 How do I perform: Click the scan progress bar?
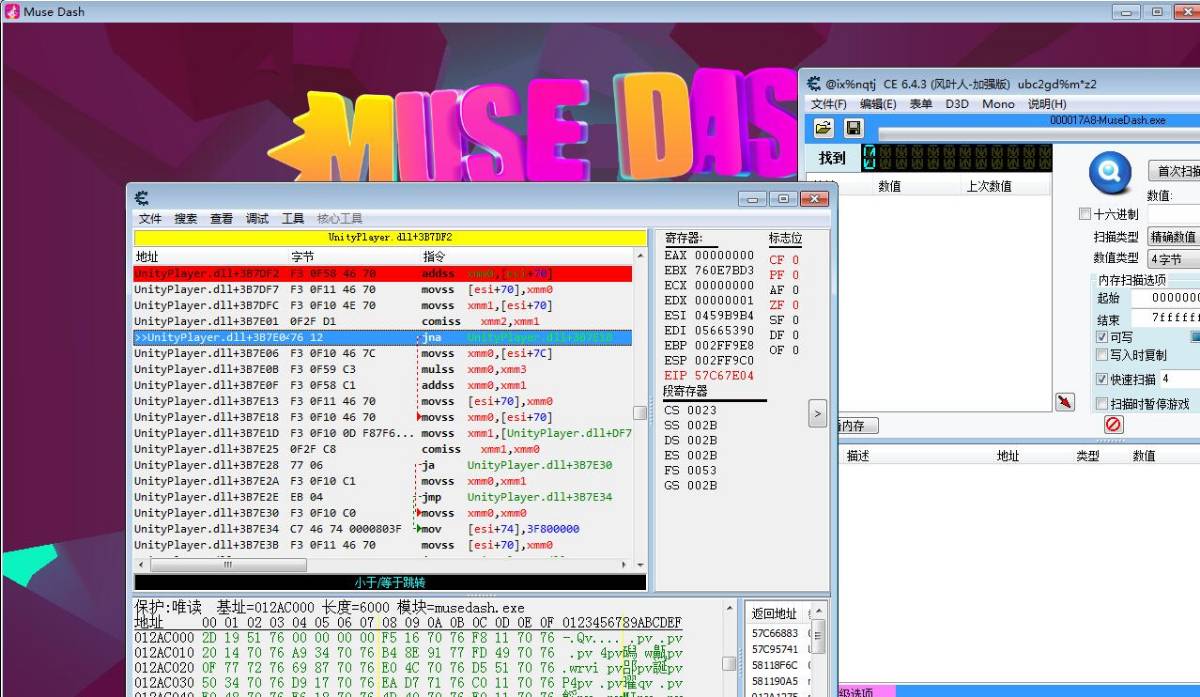pyautogui.click(x=1039, y=134)
